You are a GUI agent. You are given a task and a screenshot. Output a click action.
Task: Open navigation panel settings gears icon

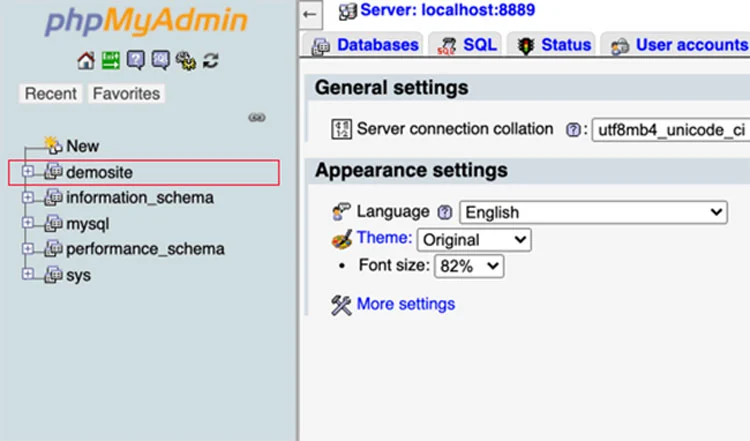coord(186,61)
